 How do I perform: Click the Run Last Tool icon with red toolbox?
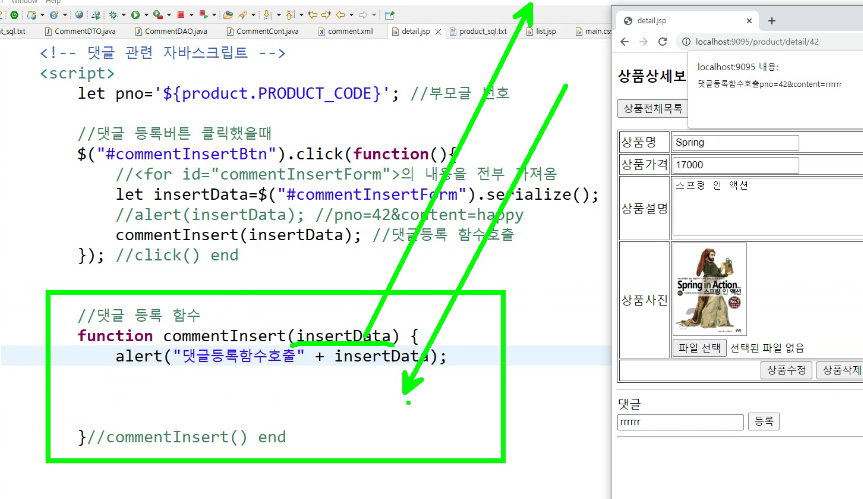click(x=158, y=15)
